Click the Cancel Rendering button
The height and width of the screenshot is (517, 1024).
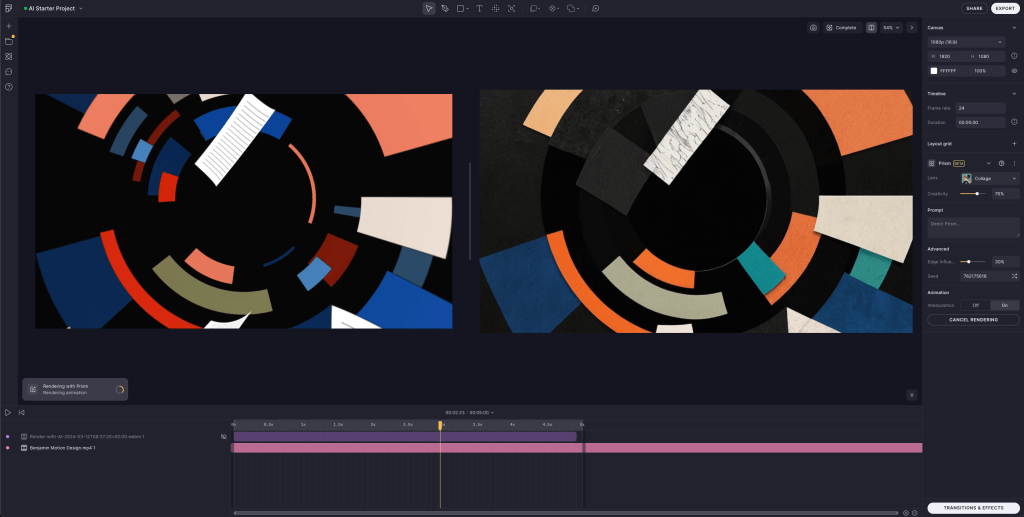(973, 320)
